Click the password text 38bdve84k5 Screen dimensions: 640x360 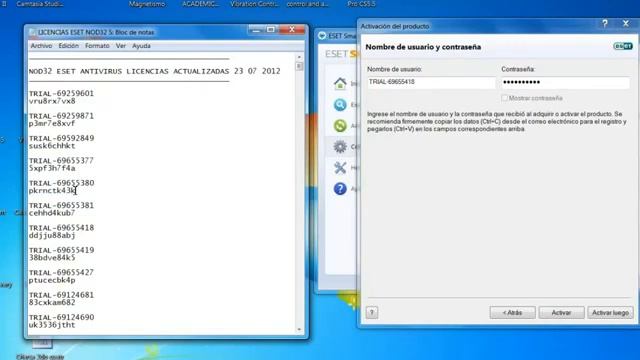pyautogui.click(x=52, y=258)
